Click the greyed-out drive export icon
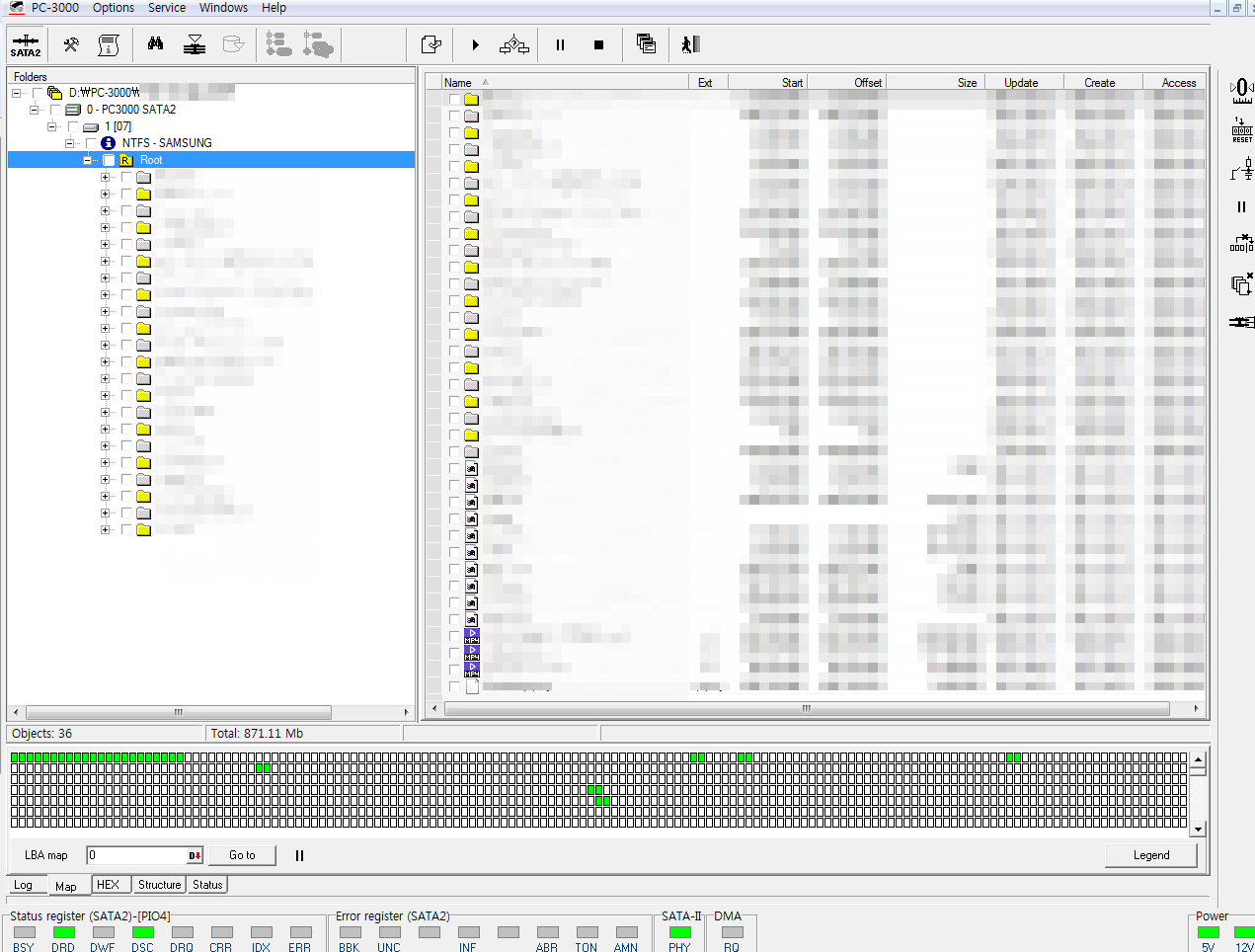The image size is (1255, 952). coord(233,44)
